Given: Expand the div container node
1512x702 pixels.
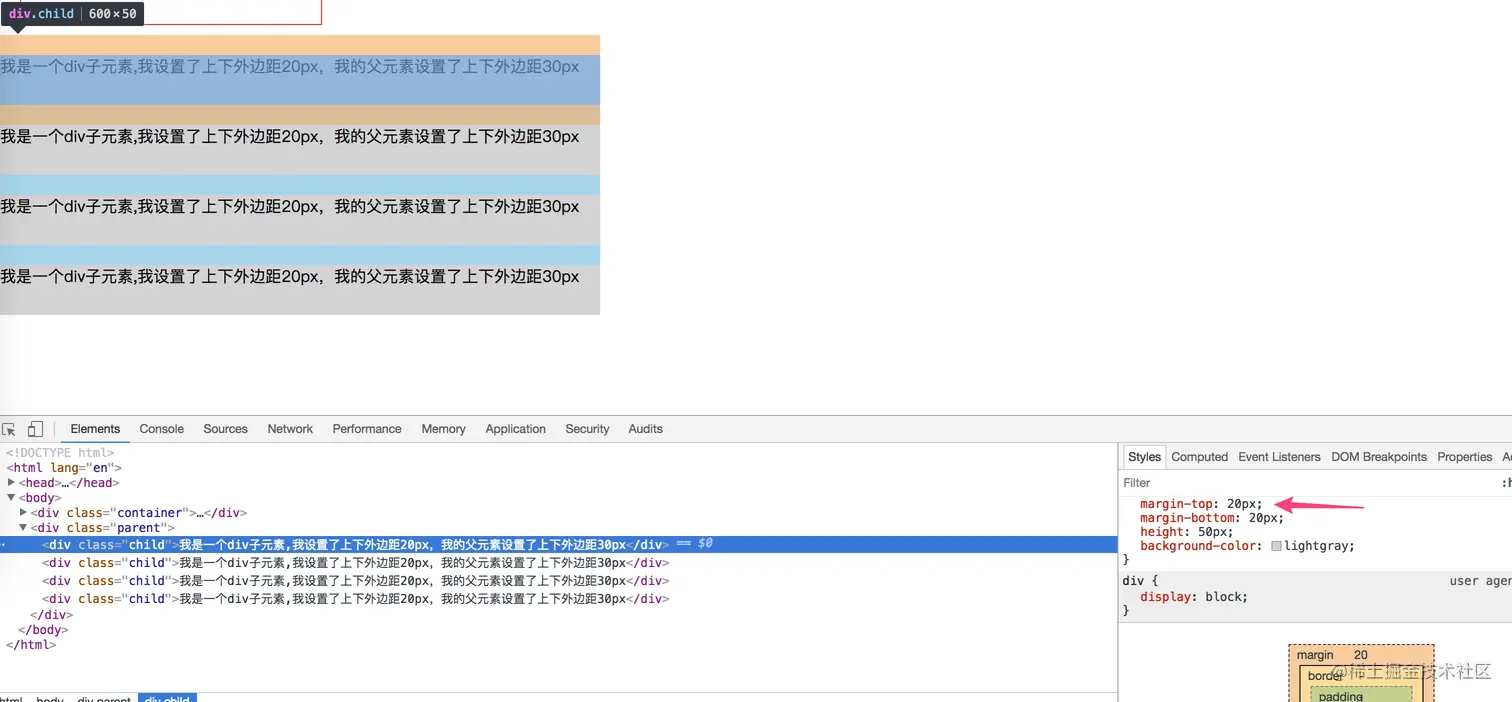Looking at the screenshot, I should 23,512.
